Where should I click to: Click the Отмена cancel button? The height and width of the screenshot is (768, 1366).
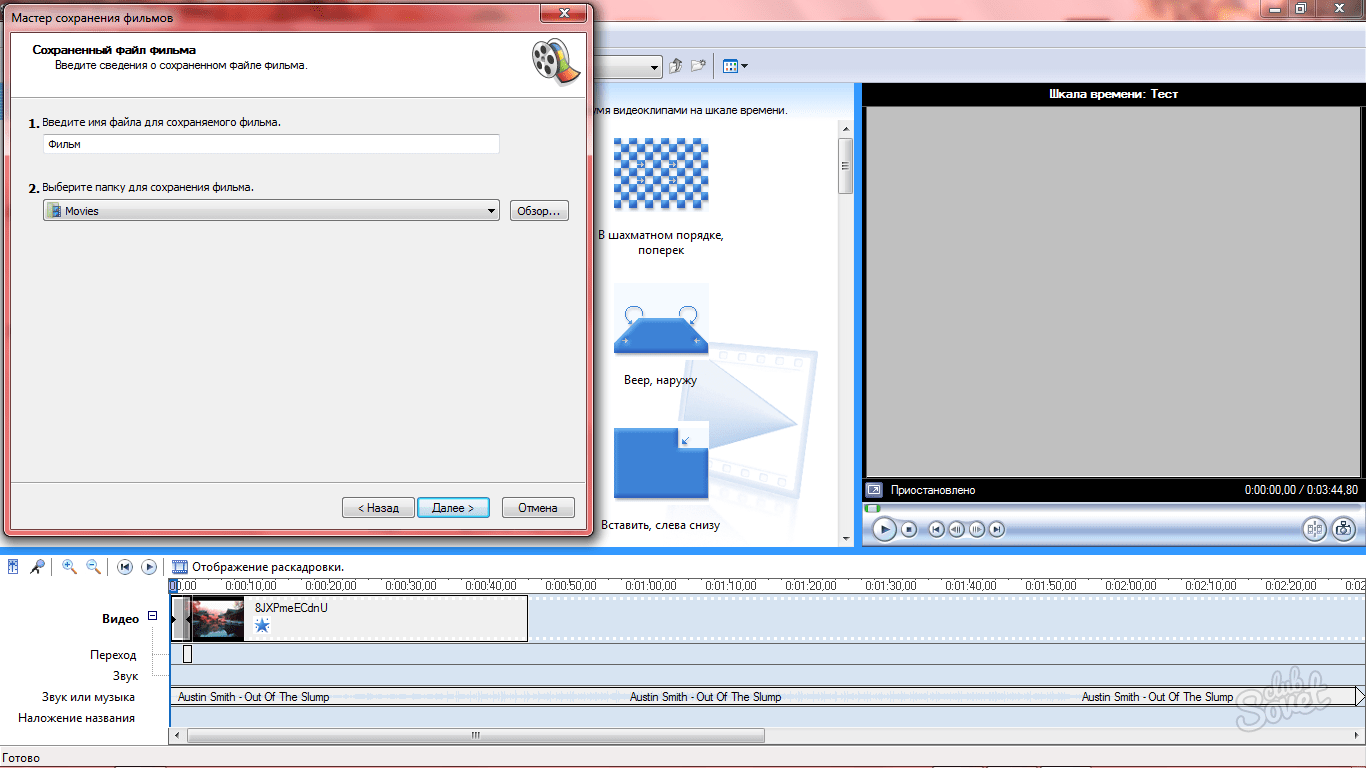(538, 508)
